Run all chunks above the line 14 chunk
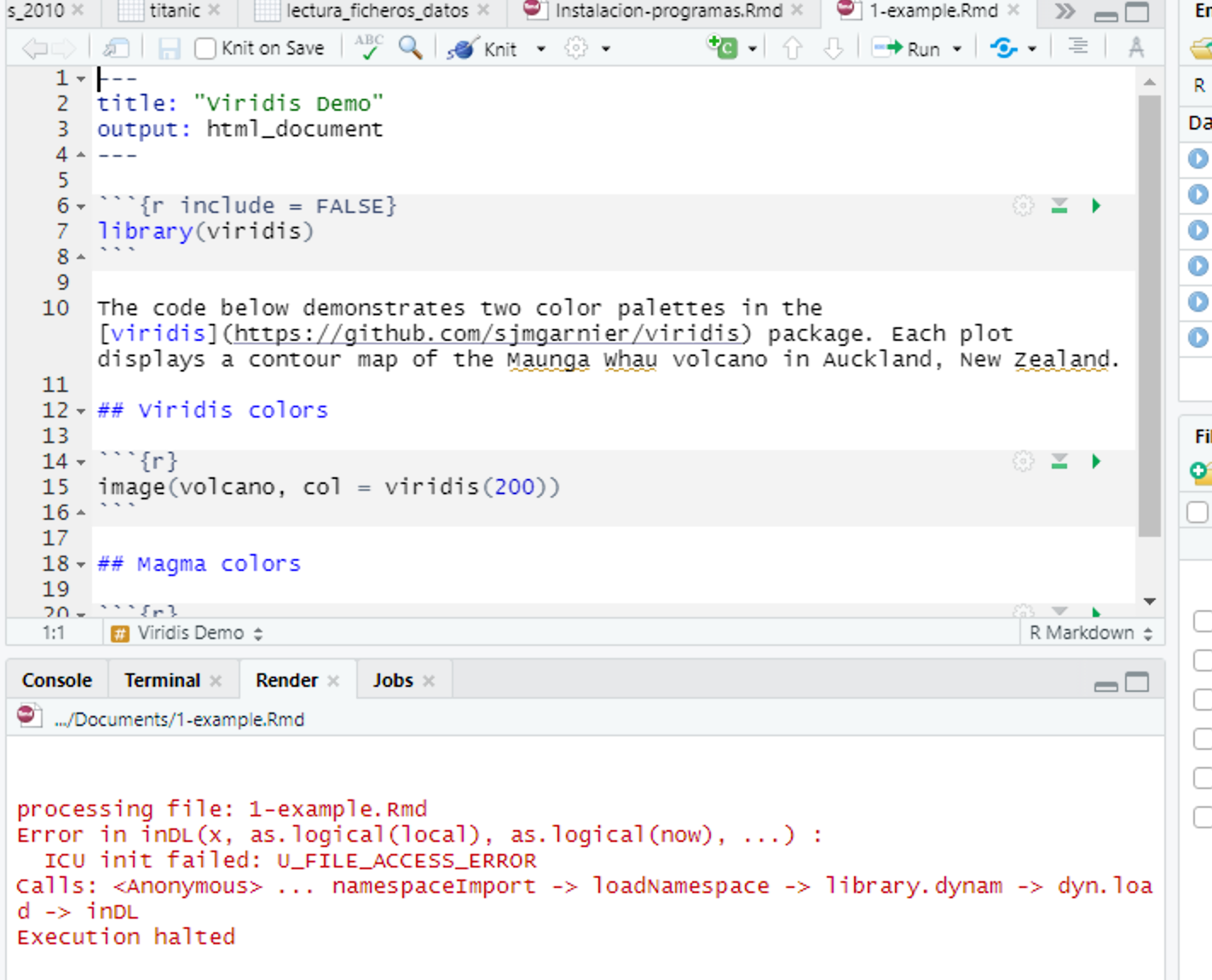The image size is (1212, 980). [x=1059, y=461]
